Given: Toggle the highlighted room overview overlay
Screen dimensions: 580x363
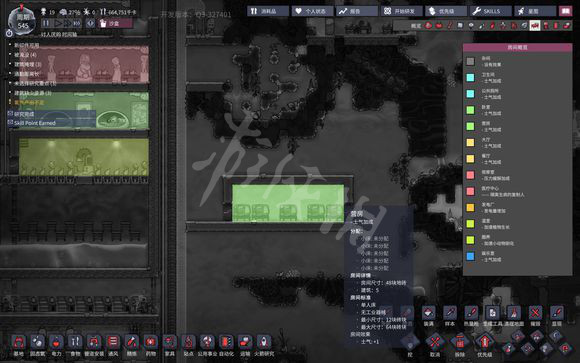Looking at the screenshot, I should pos(535,26).
